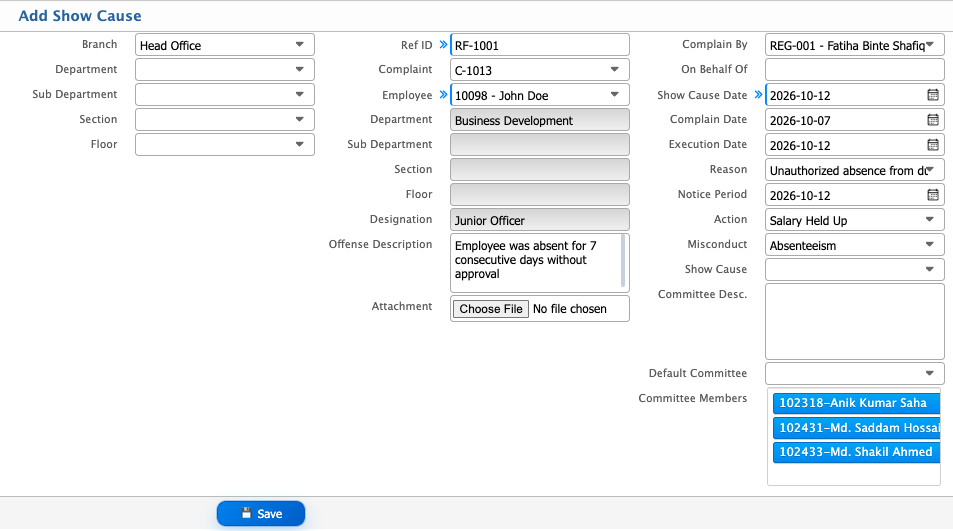Click the 'Committee Members' label
The height and width of the screenshot is (531, 953).
tap(692, 398)
